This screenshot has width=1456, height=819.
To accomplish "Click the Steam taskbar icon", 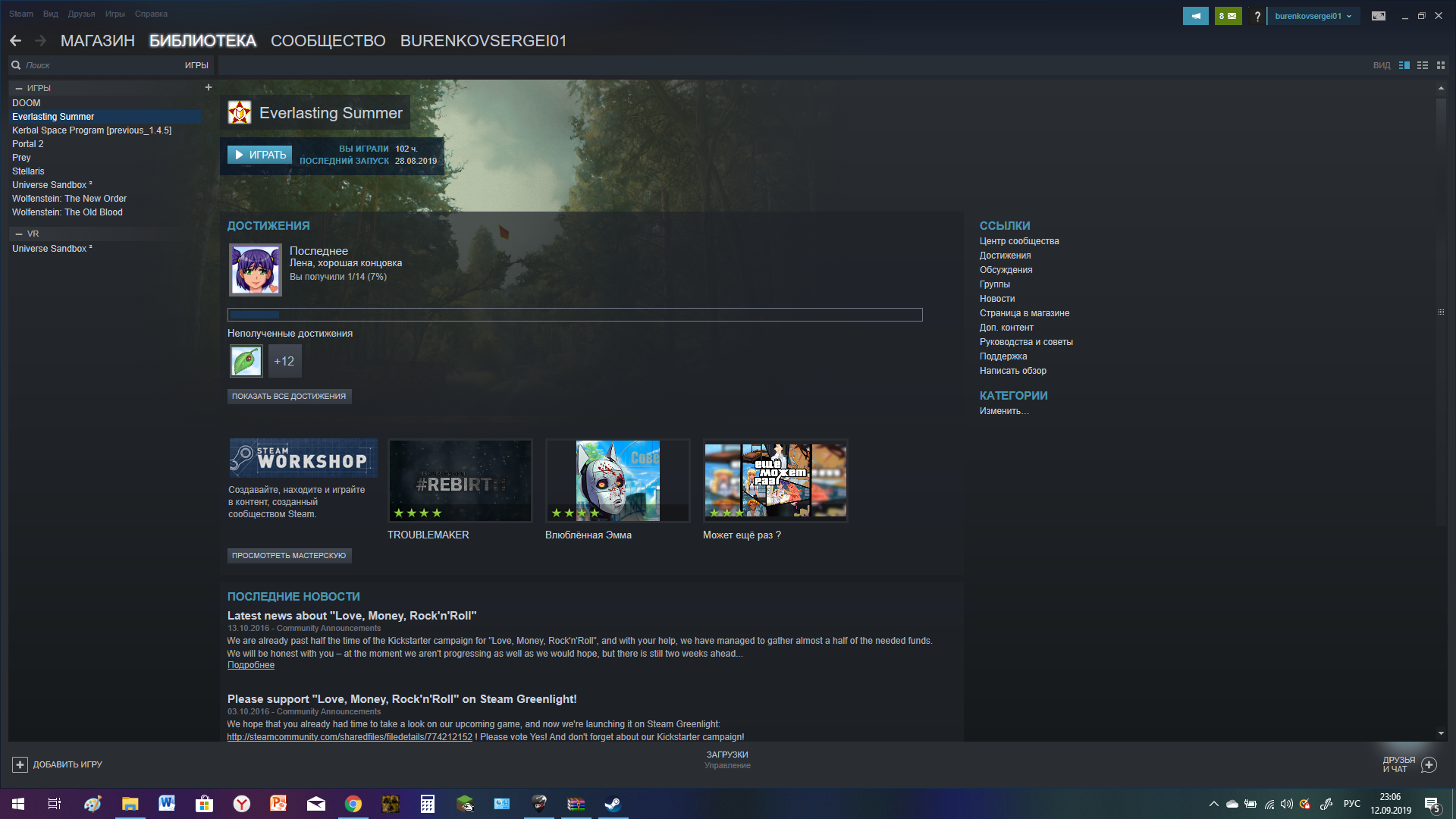I will (613, 804).
